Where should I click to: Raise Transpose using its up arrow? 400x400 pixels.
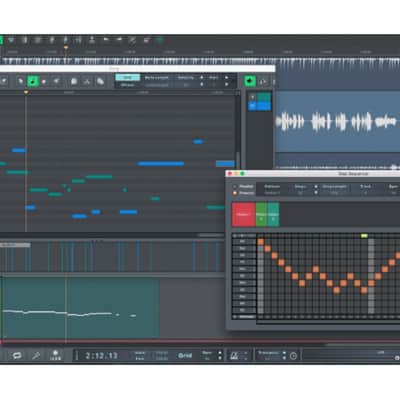tap(284, 353)
